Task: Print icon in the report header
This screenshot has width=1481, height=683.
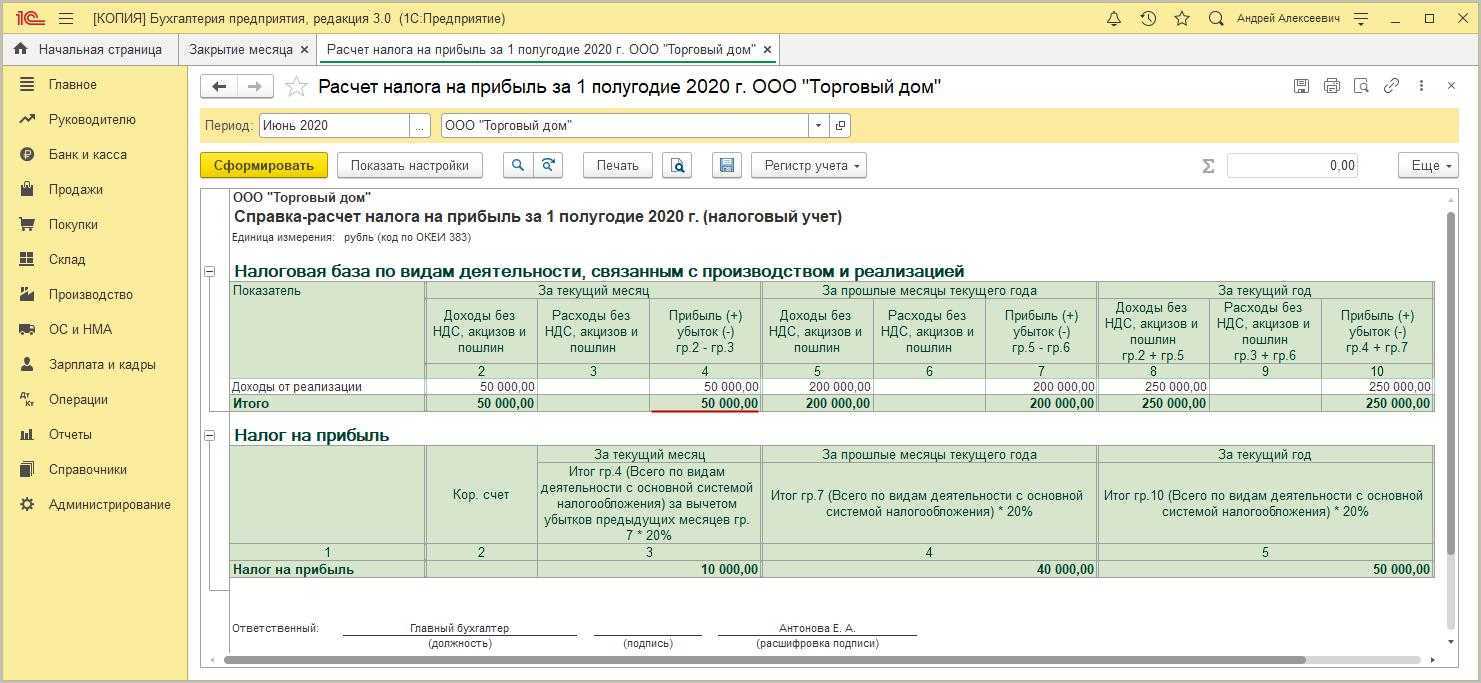Action: (1331, 86)
